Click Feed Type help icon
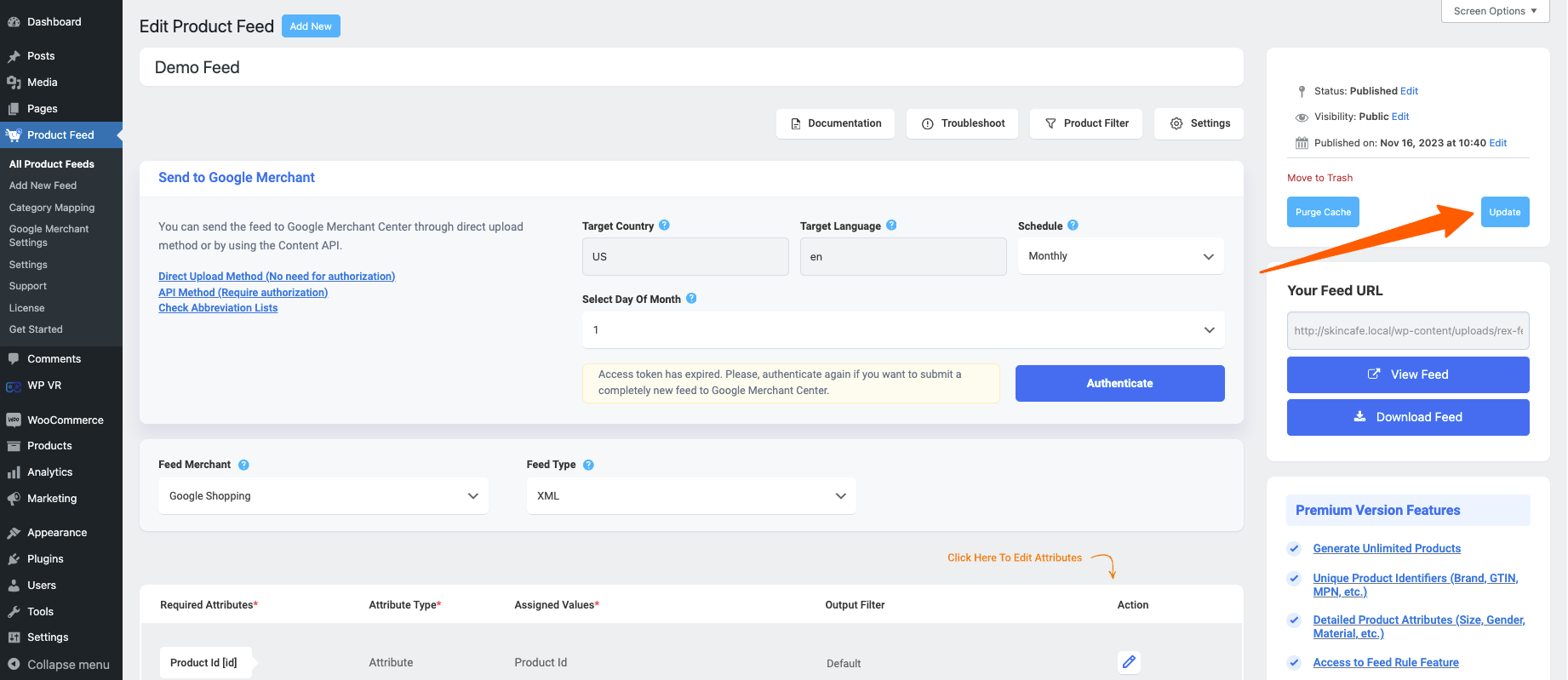The height and width of the screenshot is (680, 1568). (x=588, y=465)
